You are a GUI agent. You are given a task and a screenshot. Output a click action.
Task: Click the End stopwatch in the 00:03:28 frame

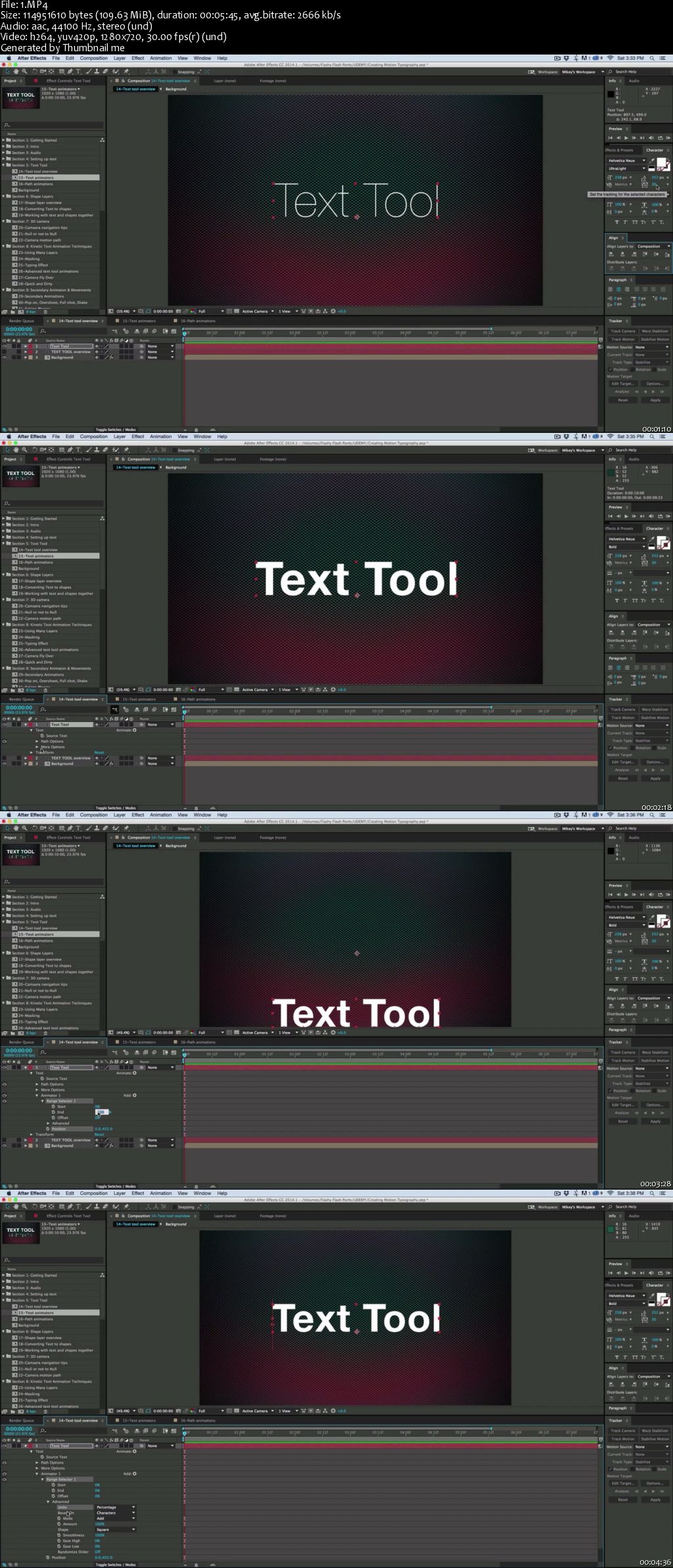coord(54,1112)
